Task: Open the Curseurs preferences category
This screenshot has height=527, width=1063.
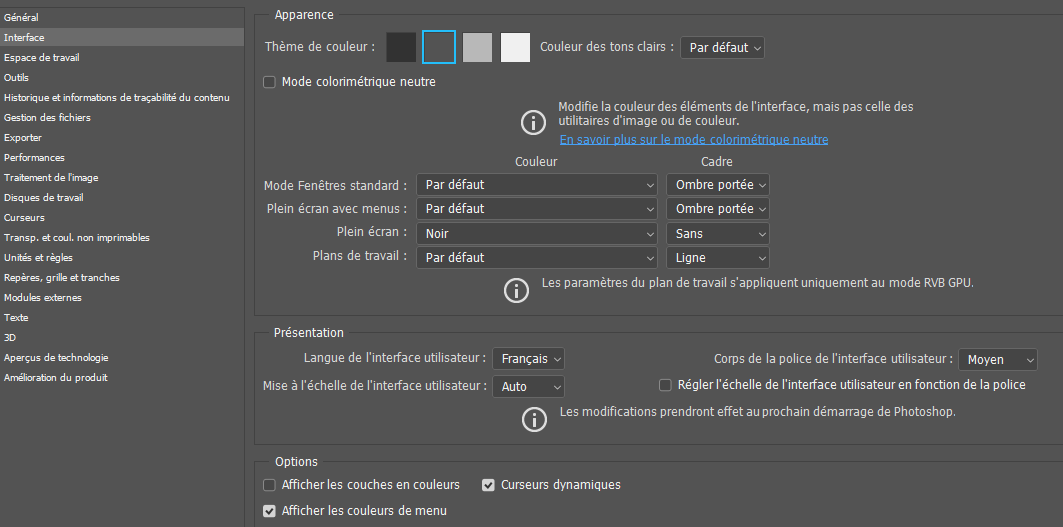Action: [x=122, y=218]
